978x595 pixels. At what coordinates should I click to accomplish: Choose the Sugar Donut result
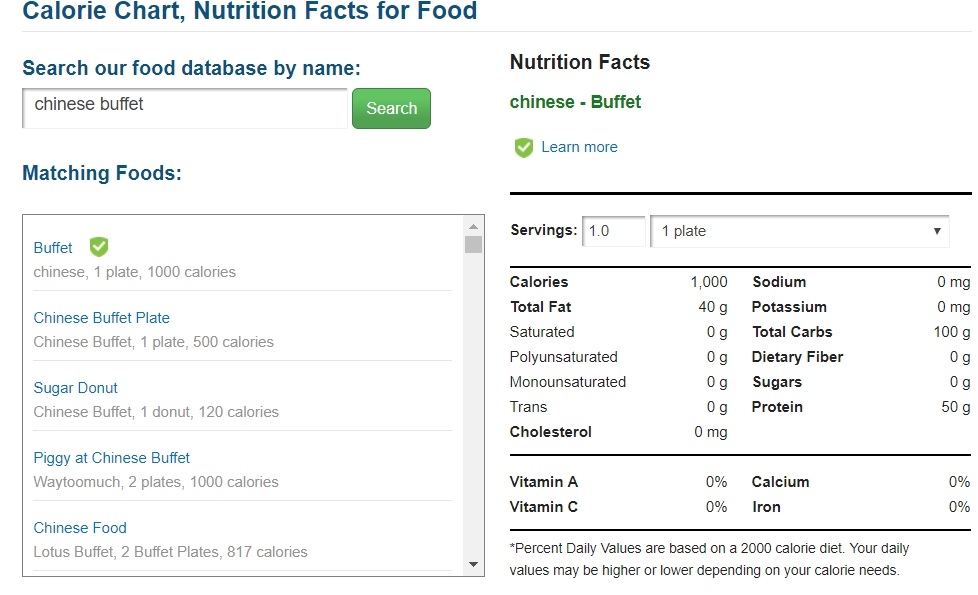coord(75,388)
